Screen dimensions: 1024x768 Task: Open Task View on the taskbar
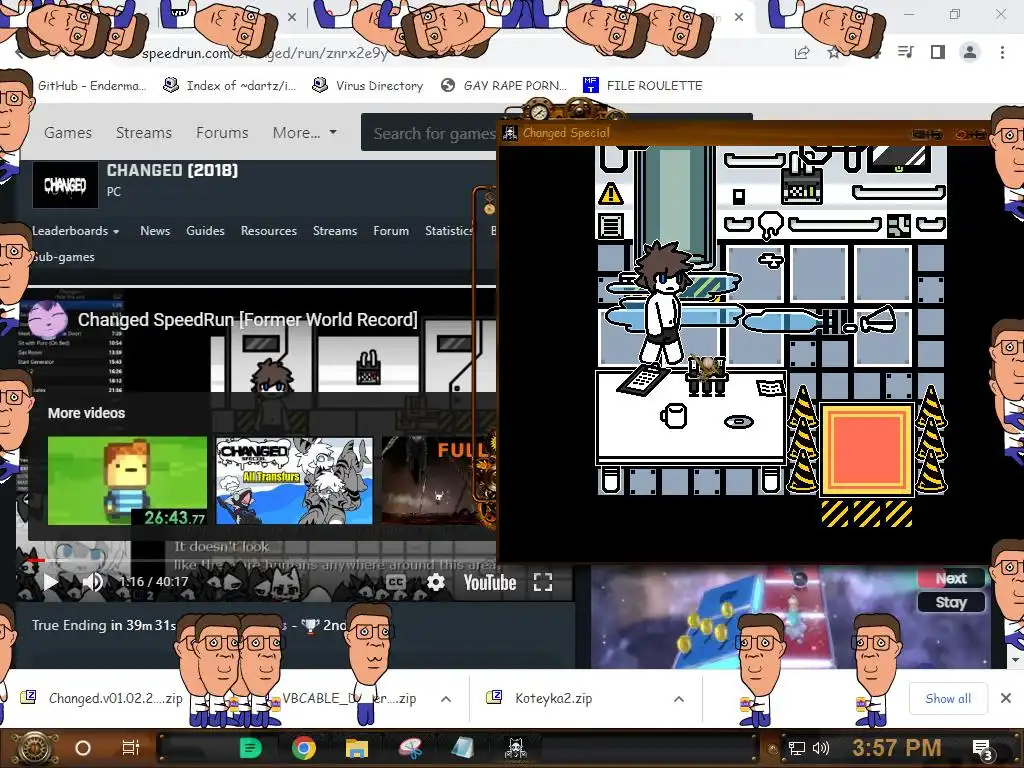[131, 748]
